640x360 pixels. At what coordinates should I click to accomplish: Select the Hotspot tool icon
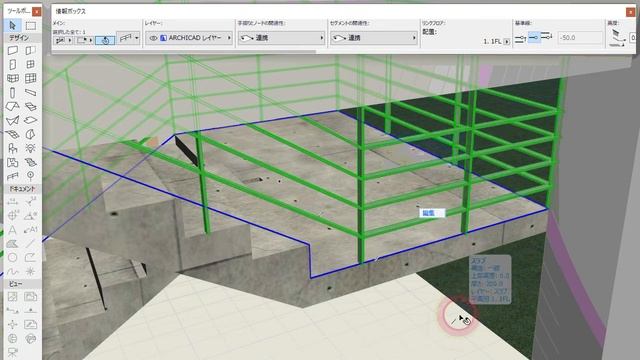[x=31, y=271]
